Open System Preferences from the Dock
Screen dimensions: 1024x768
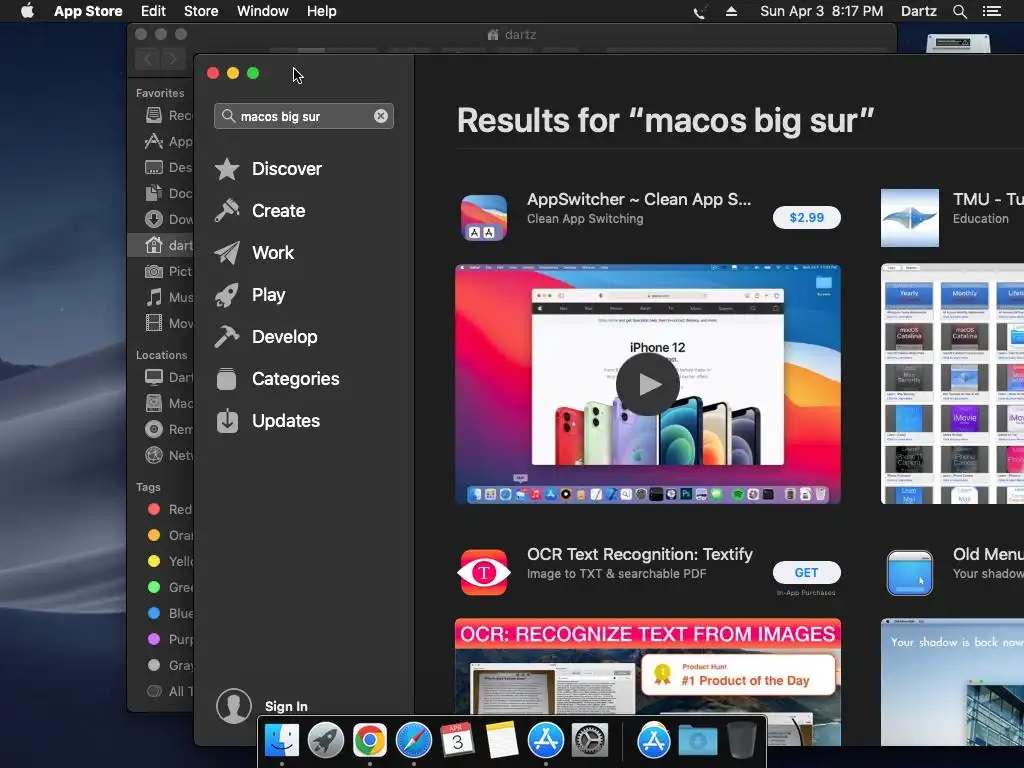590,740
